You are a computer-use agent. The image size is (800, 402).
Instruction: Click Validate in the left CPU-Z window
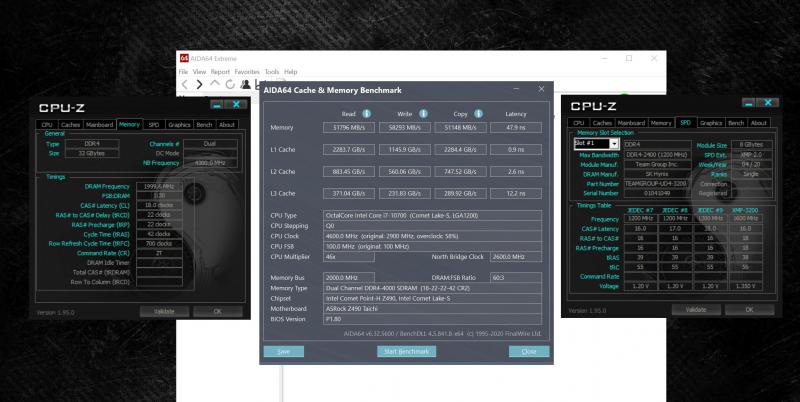[x=164, y=311]
